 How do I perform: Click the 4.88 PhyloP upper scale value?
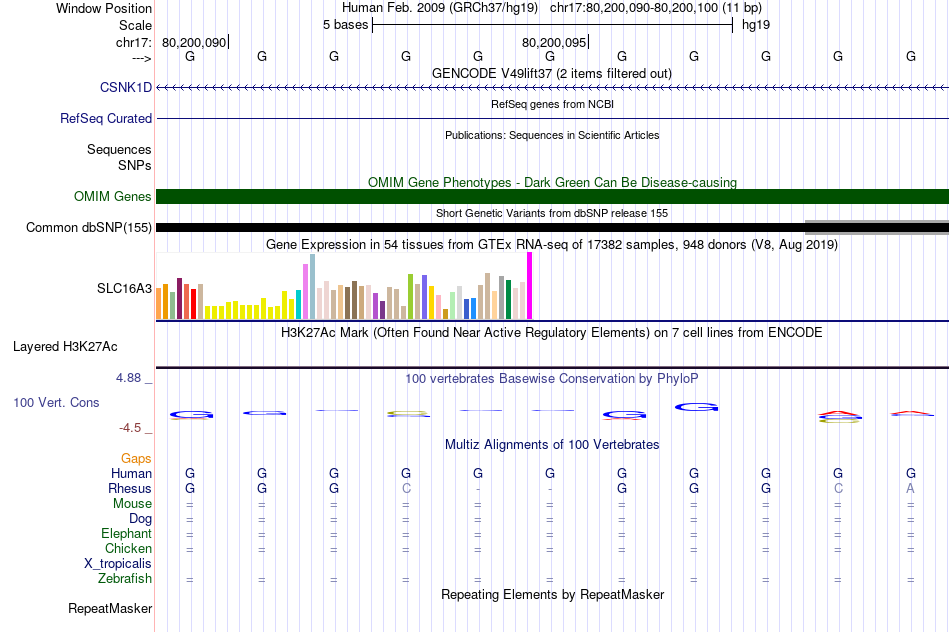point(128,378)
